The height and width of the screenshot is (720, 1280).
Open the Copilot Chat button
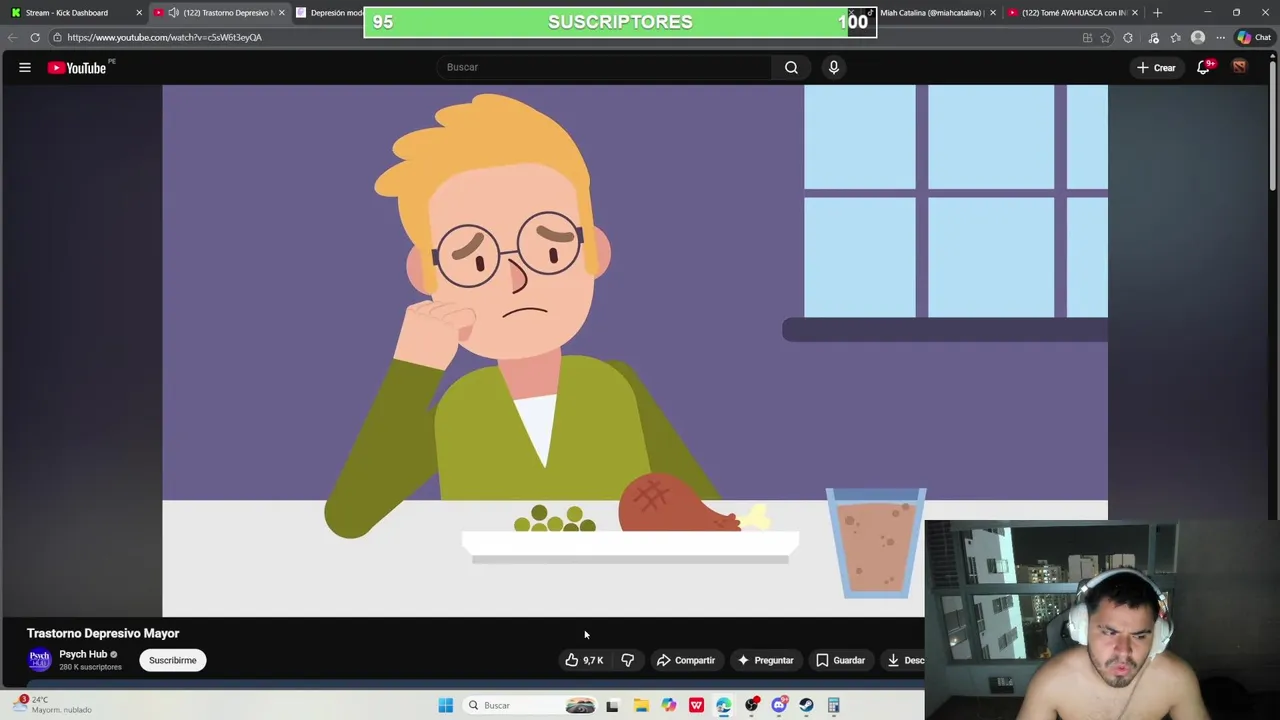point(1253,37)
